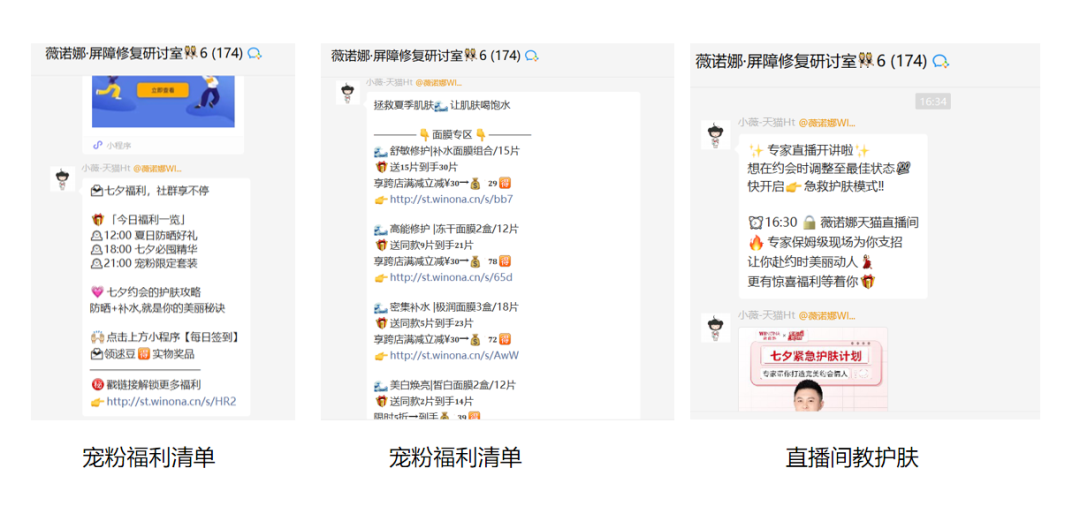This screenshot has height=506, width=1080.
Task: Click the text 送同款5片到手23片
Action: click(x=431, y=323)
